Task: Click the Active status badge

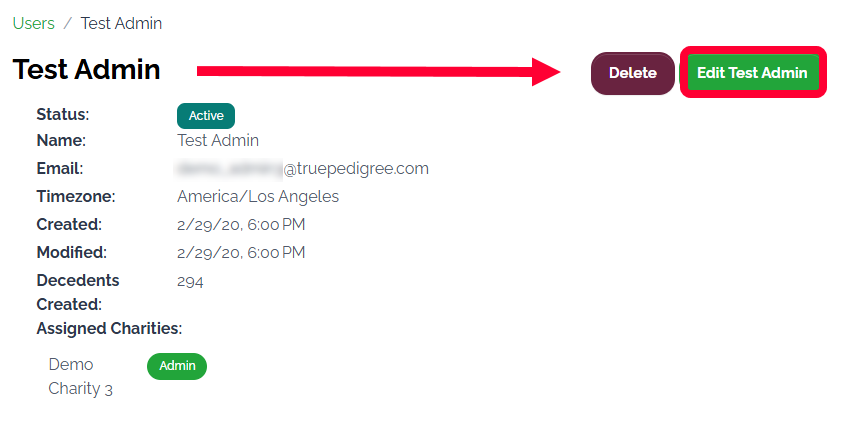Action: [206, 116]
